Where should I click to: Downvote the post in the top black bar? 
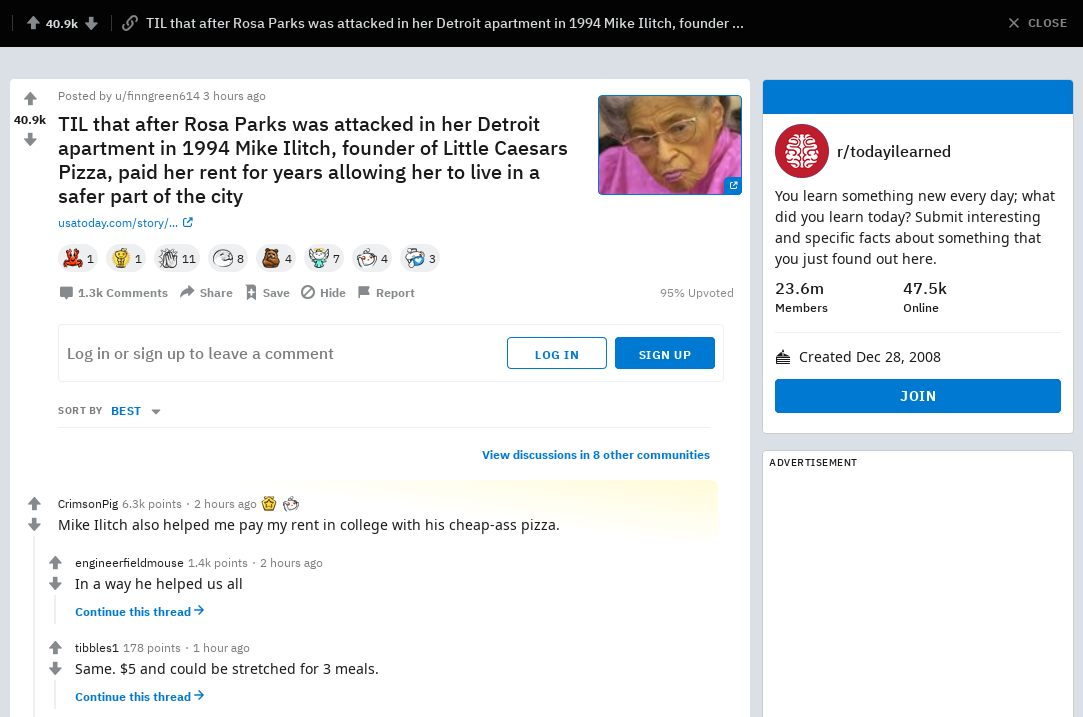coord(91,23)
